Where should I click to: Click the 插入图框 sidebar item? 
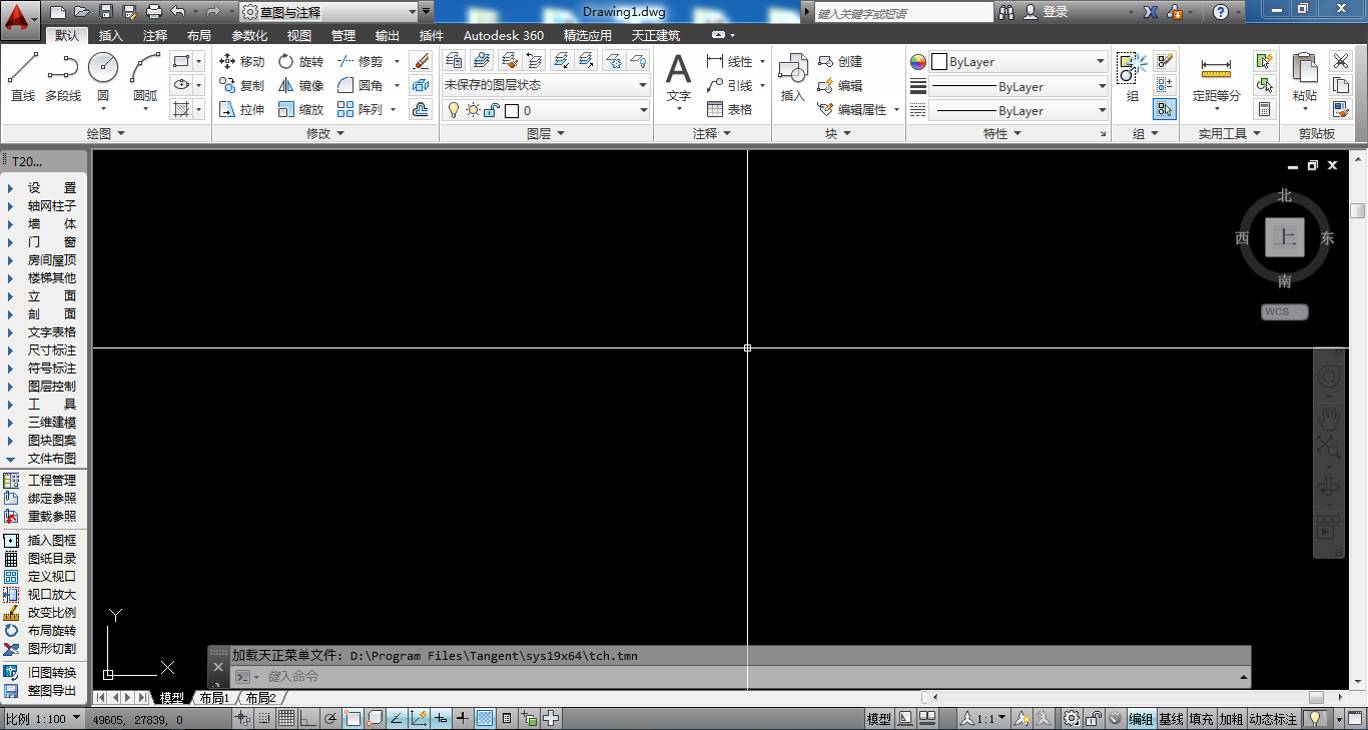pos(40,540)
